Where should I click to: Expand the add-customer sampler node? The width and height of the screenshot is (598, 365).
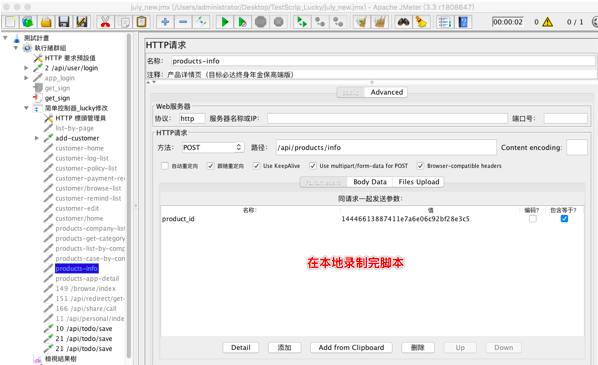37,138
